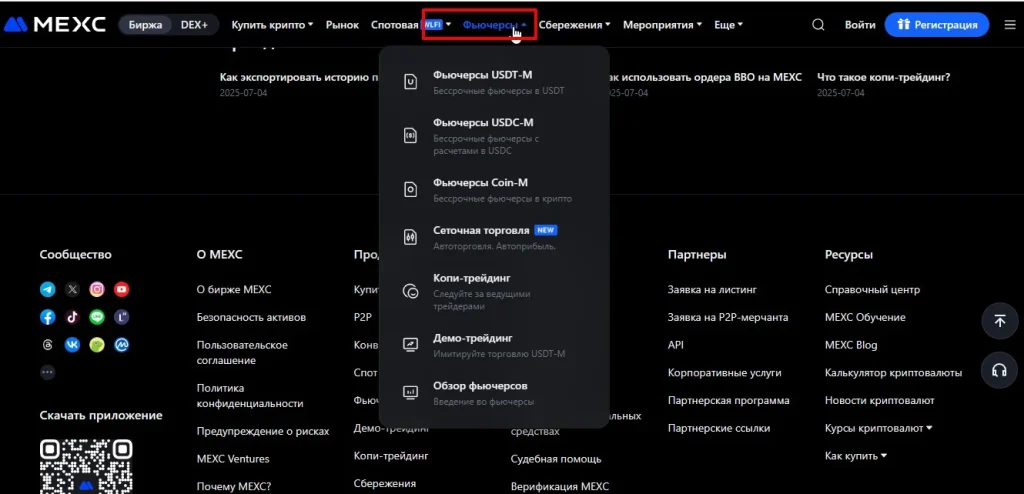Open the headset customer support button

(x=999, y=370)
